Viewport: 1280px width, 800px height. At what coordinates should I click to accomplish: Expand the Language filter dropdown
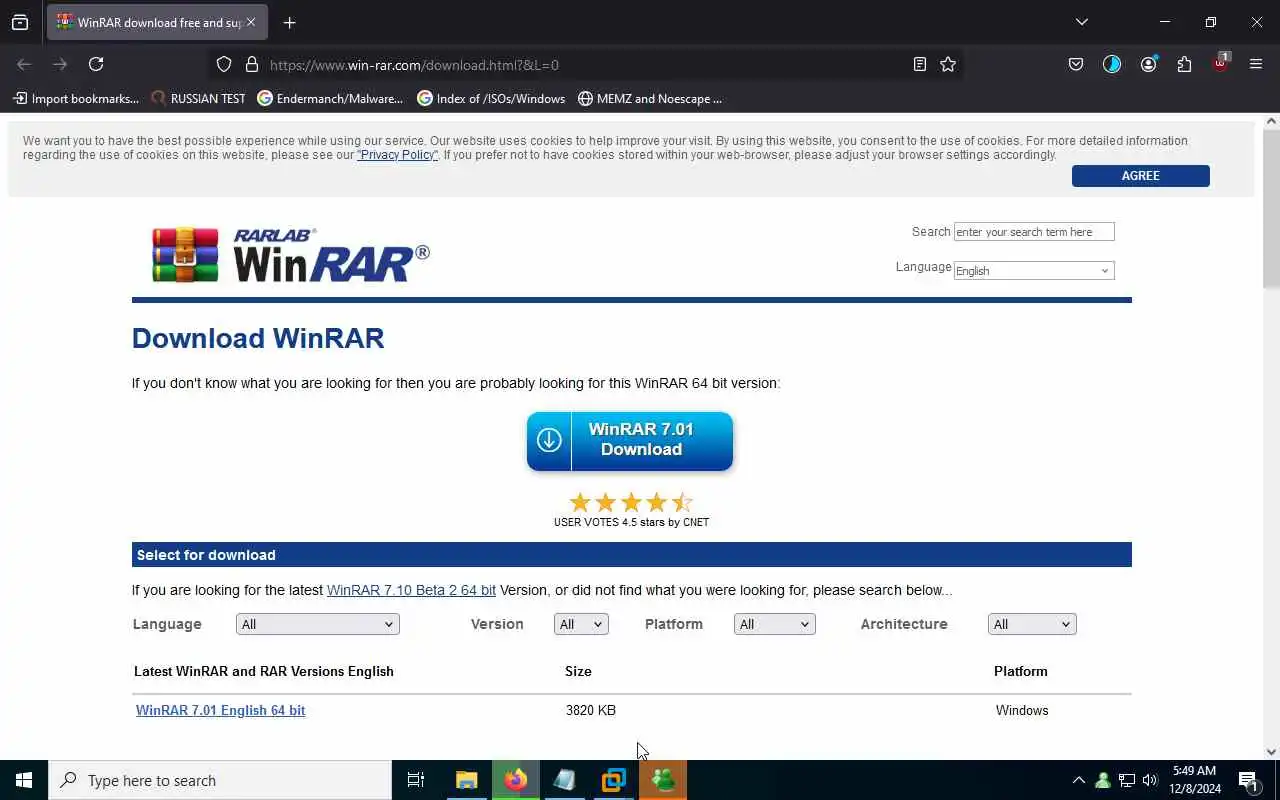[x=318, y=624]
